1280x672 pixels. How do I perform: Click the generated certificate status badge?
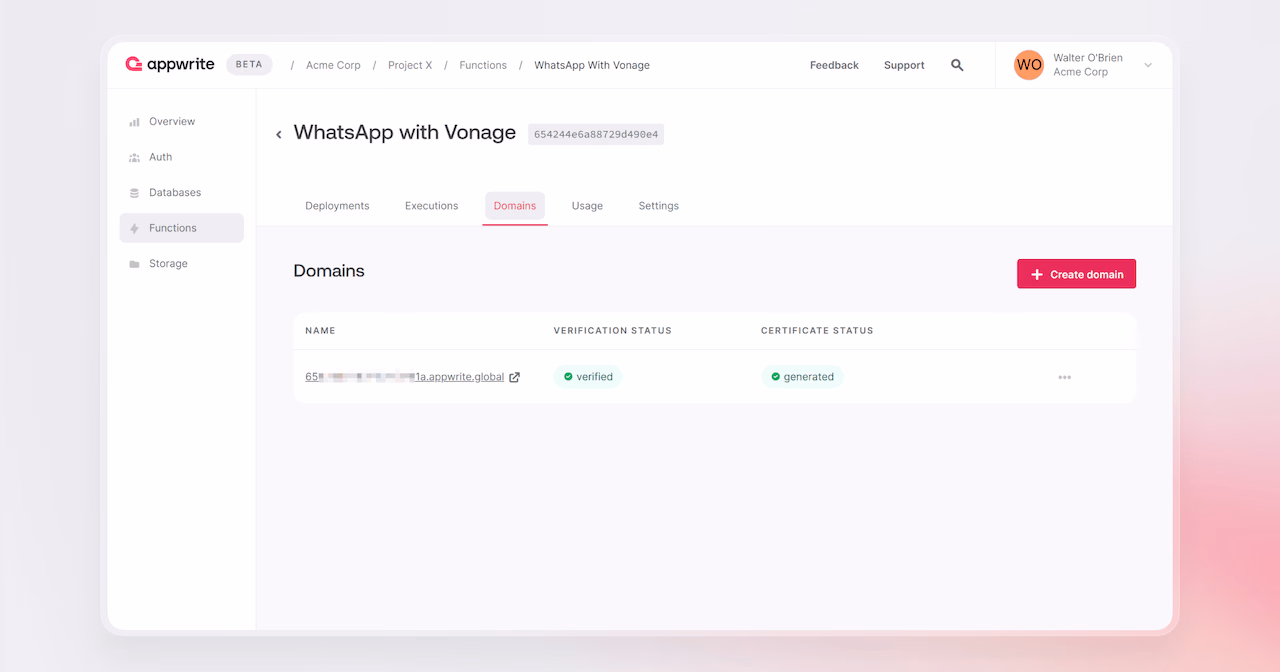802,377
